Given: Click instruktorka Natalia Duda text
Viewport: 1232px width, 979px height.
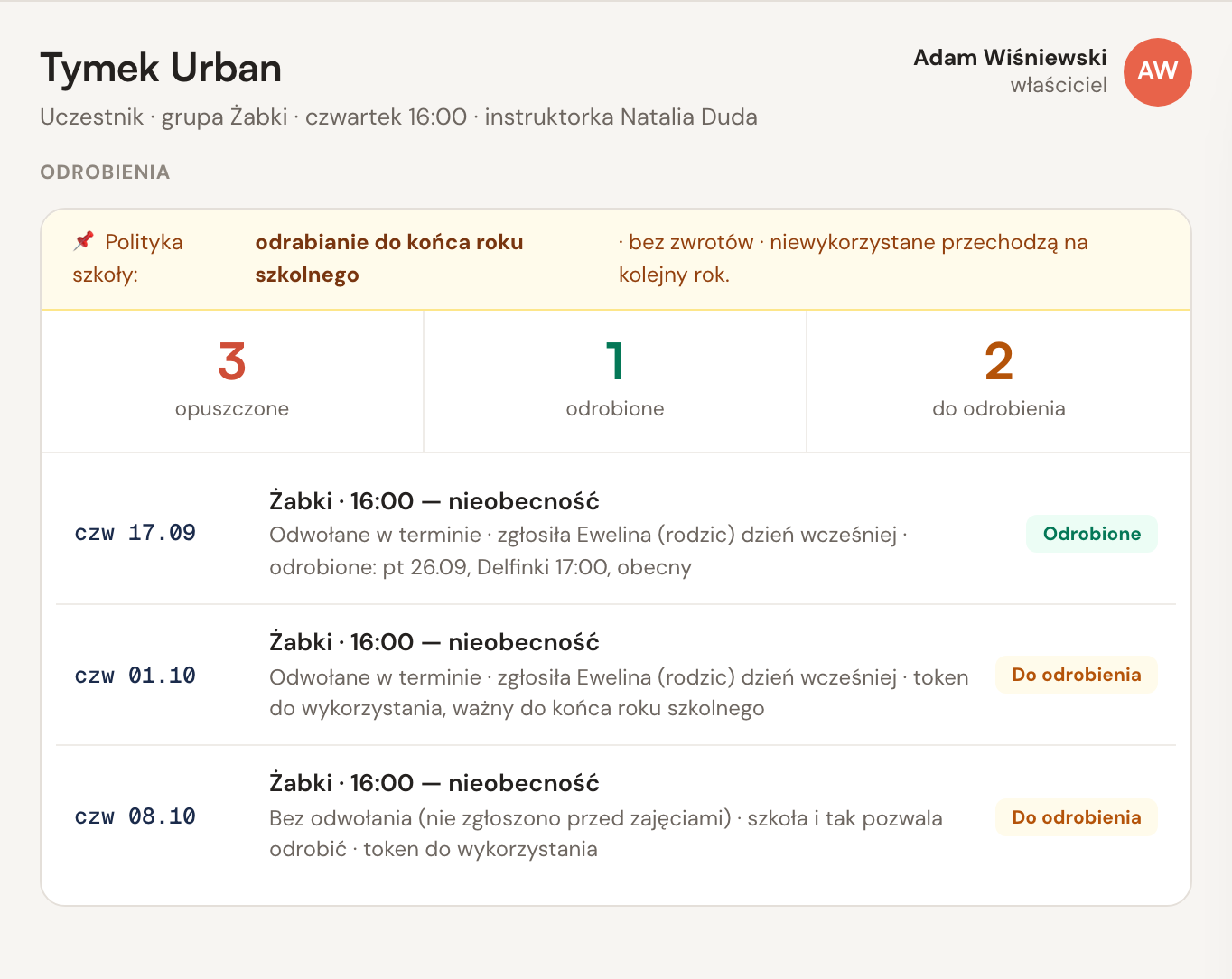Looking at the screenshot, I should click(x=621, y=117).
